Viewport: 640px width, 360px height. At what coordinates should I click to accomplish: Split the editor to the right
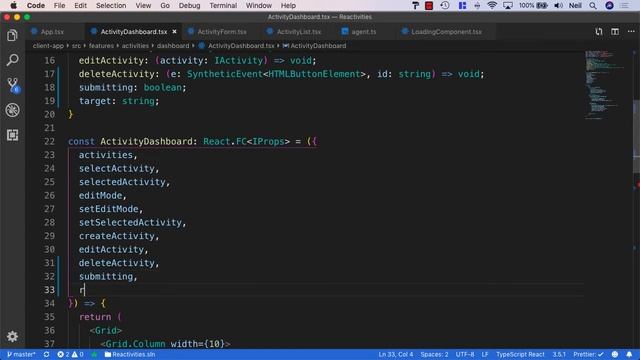click(615, 31)
